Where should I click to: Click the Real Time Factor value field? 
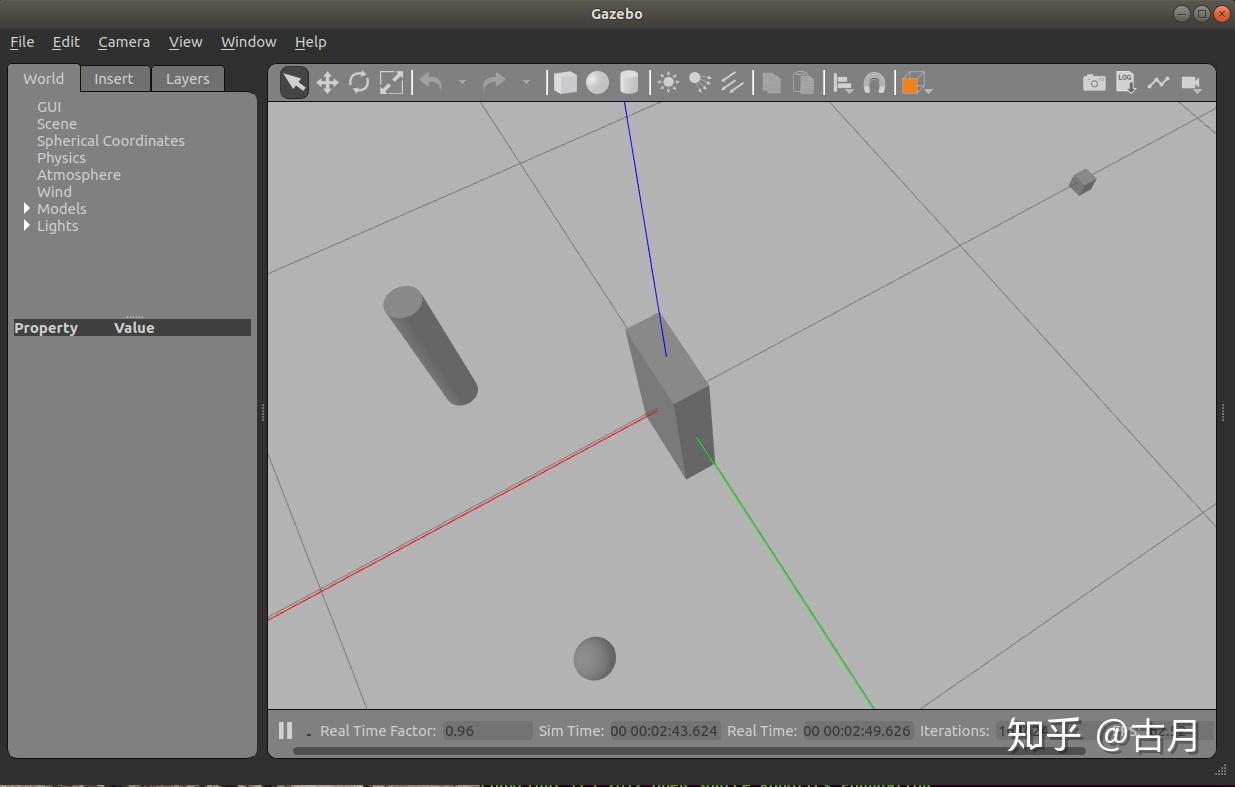488,731
